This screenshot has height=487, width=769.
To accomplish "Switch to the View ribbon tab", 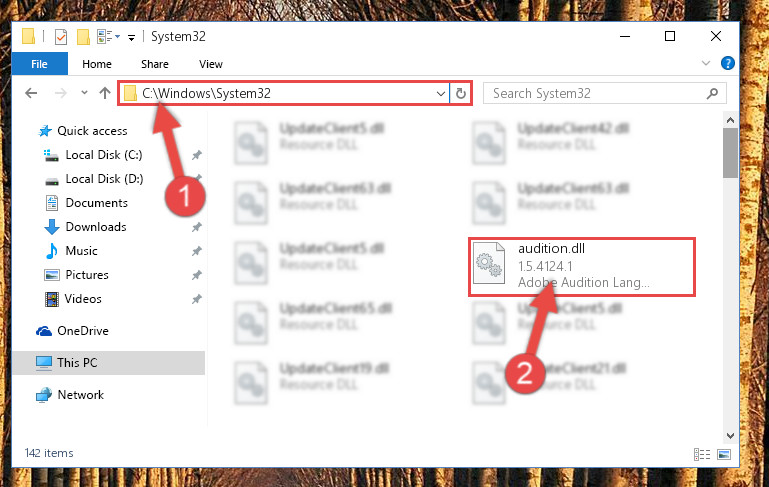I will (x=211, y=64).
